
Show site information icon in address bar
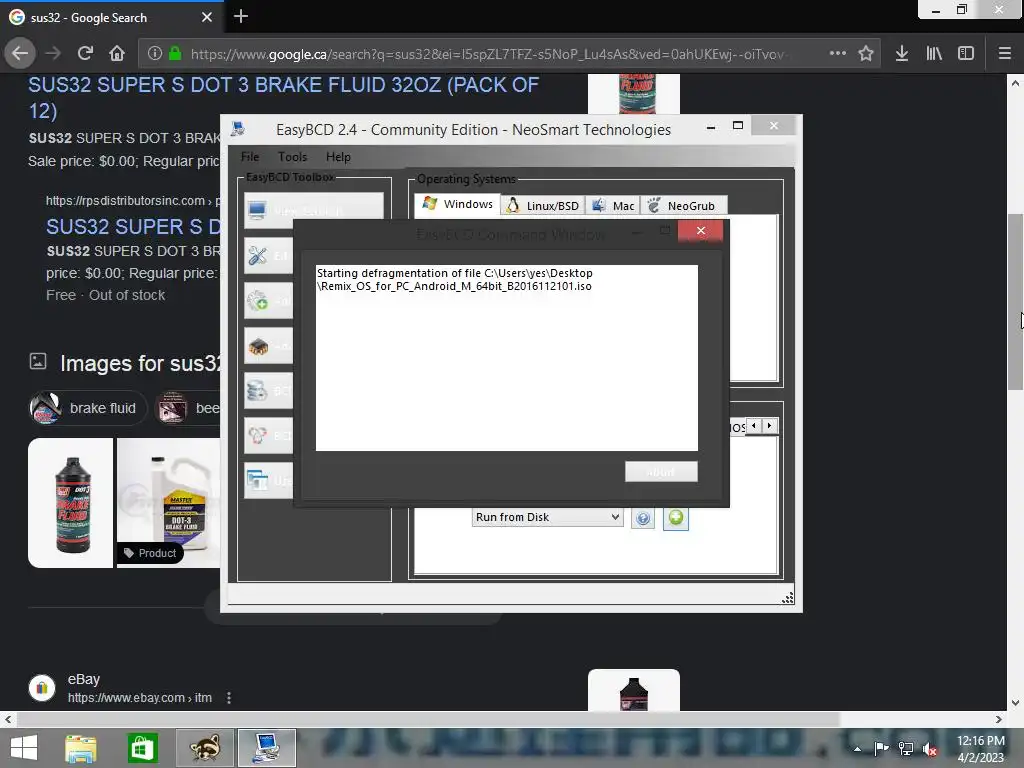(155, 54)
